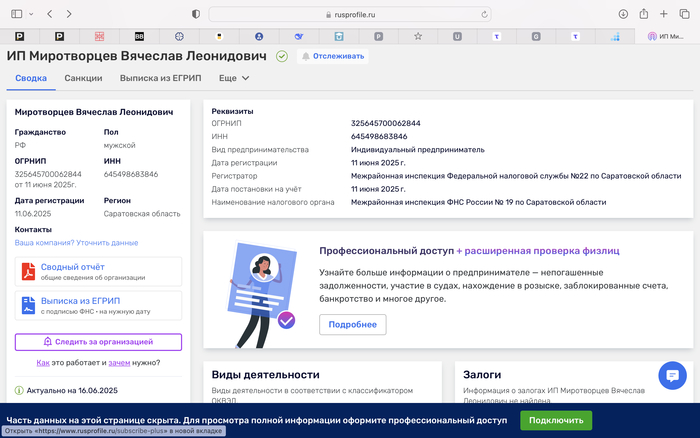This screenshot has height=438, width=700.
Task: Open the share menu icon
Action: 643,14
